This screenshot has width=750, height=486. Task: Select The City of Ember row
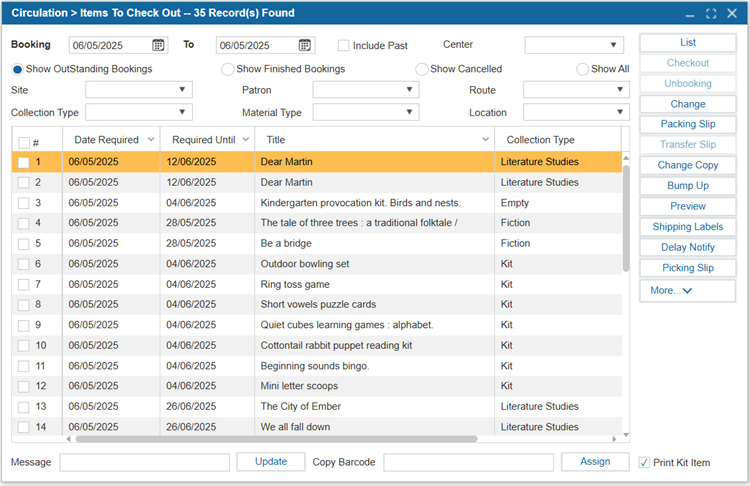300,407
